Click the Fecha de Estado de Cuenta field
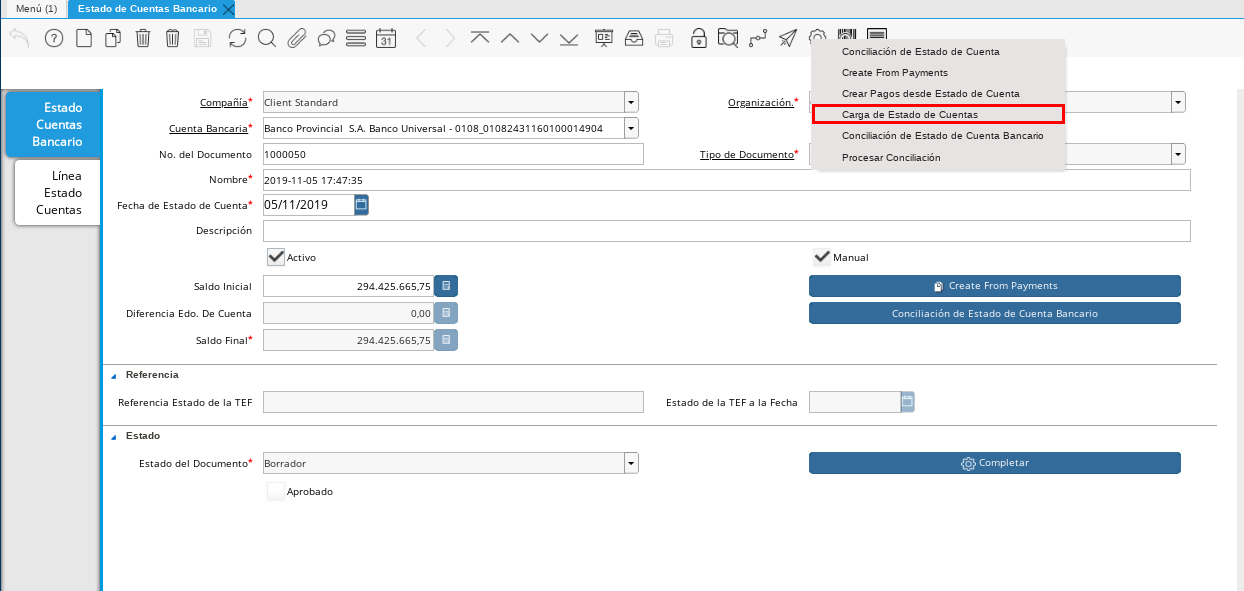Screen dimensions: 1244x591 [308, 205]
